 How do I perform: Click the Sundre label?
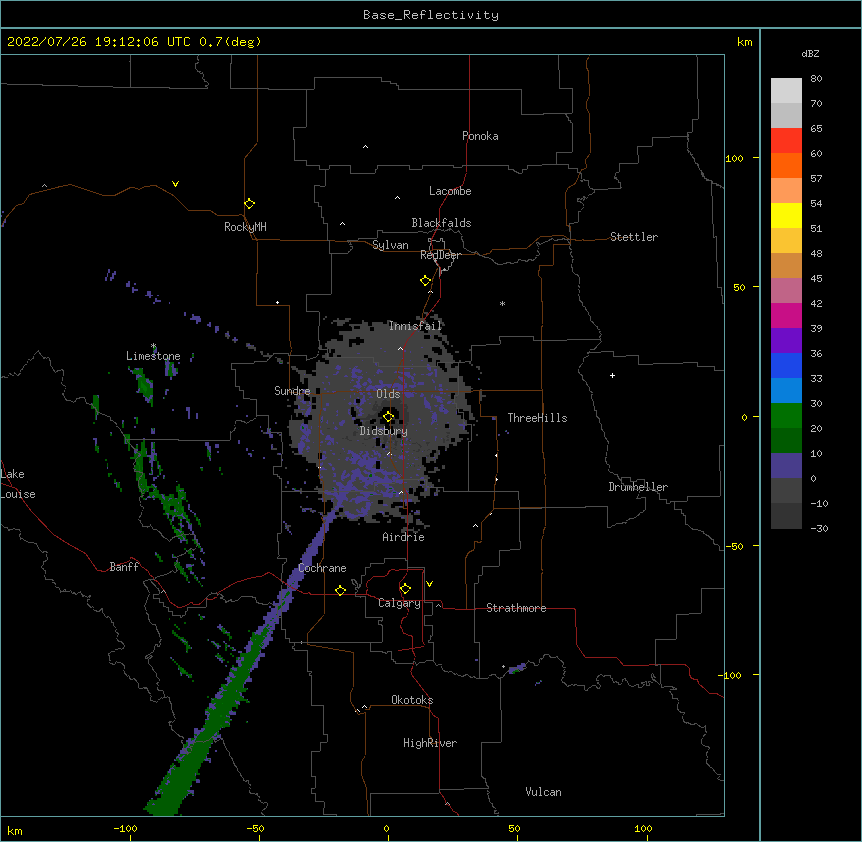click(292, 391)
